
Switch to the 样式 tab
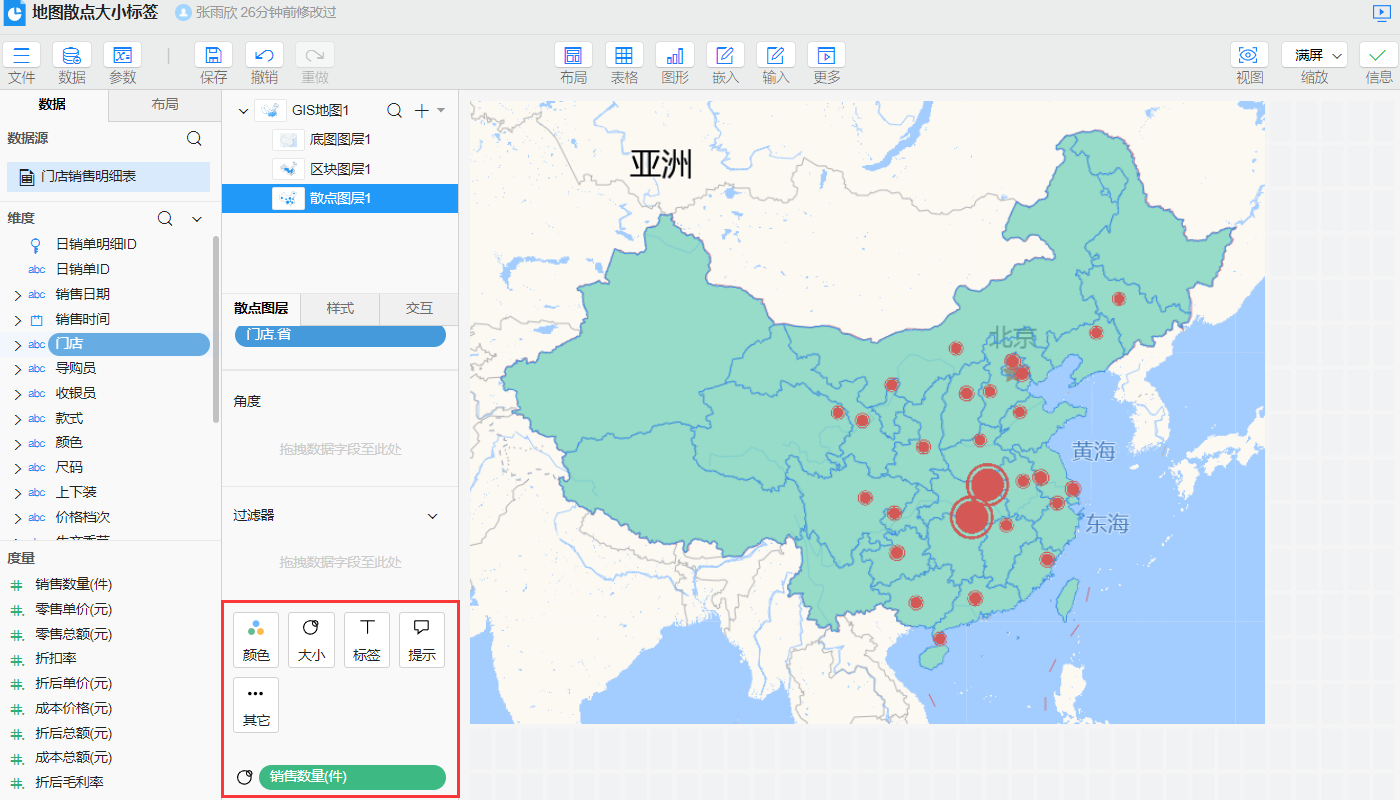pyautogui.click(x=340, y=308)
